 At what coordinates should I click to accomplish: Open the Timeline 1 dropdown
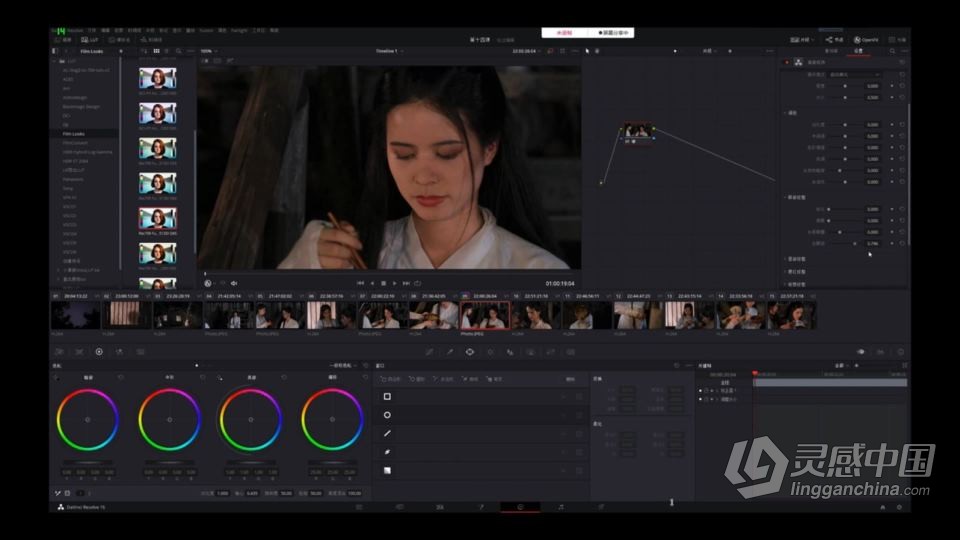(389, 51)
